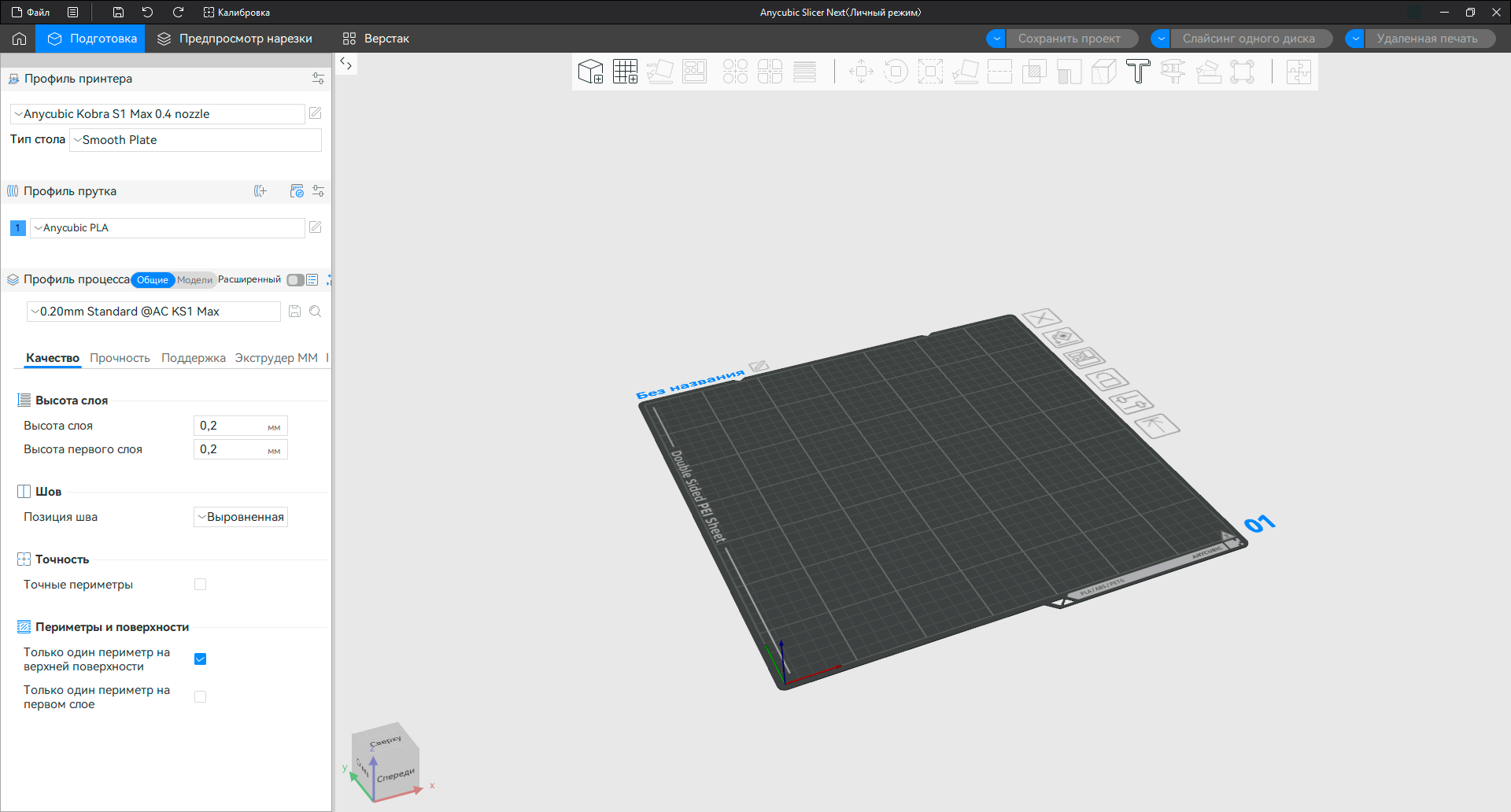Search process settings magnifier icon

[x=315, y=312]
